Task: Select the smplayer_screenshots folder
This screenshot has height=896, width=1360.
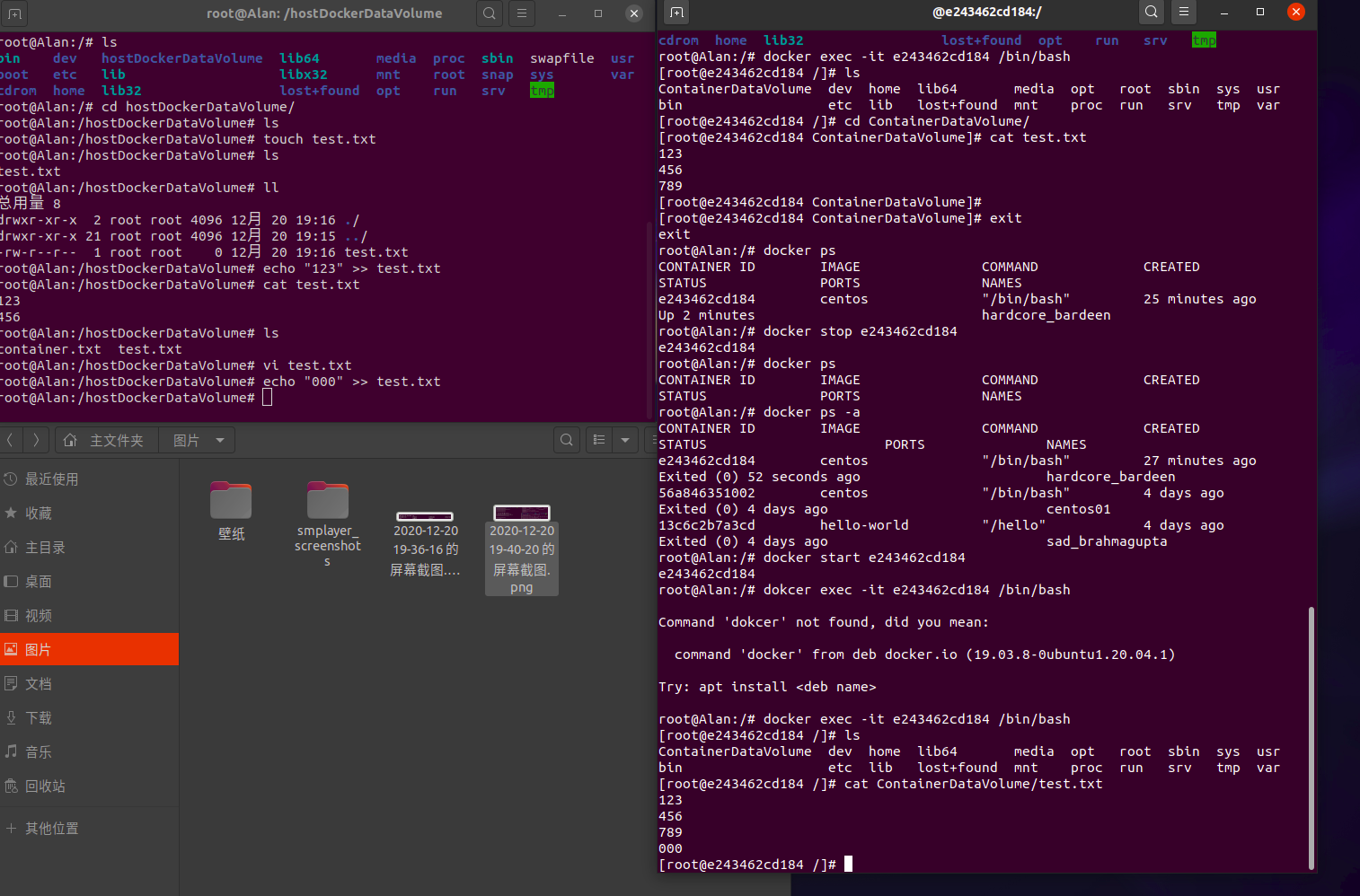Action: pos(328,523)
